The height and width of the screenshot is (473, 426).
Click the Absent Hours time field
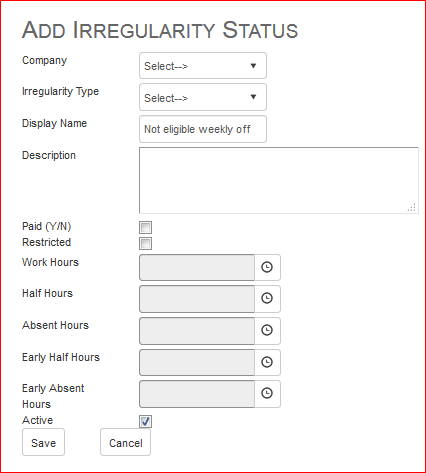(x=197, y=331)
